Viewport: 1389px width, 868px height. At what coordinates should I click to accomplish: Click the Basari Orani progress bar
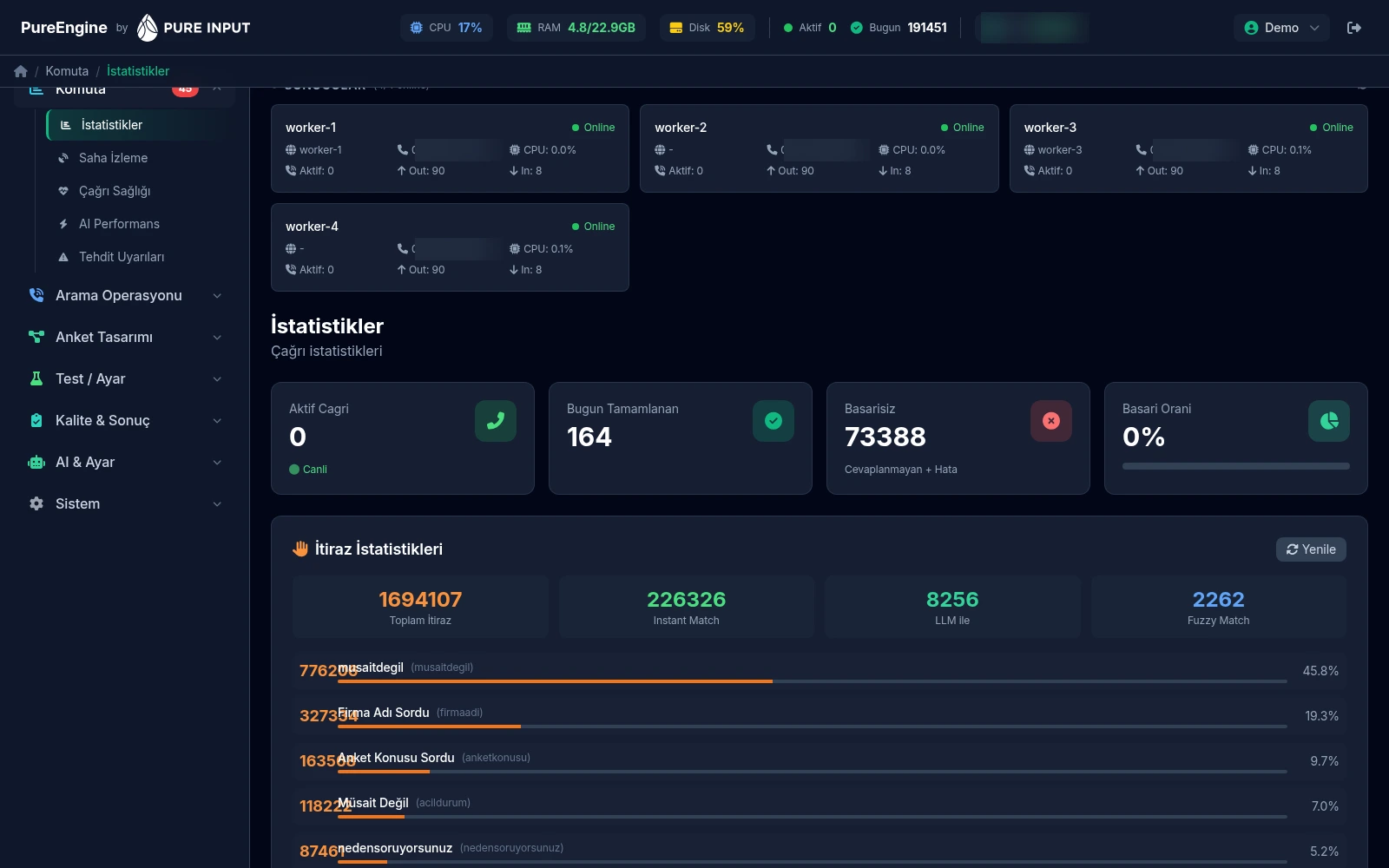click(x=1236, y=466)
